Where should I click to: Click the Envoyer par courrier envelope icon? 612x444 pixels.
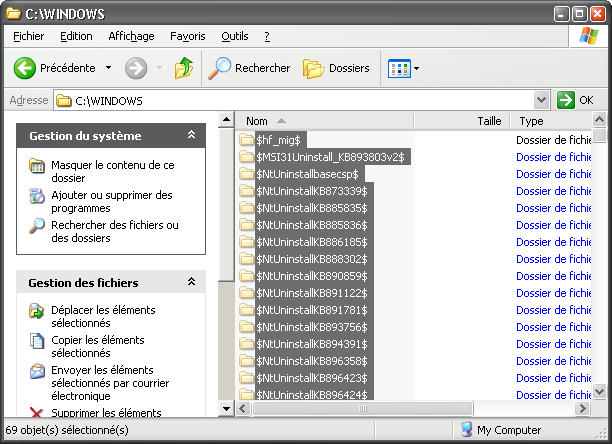37,371
